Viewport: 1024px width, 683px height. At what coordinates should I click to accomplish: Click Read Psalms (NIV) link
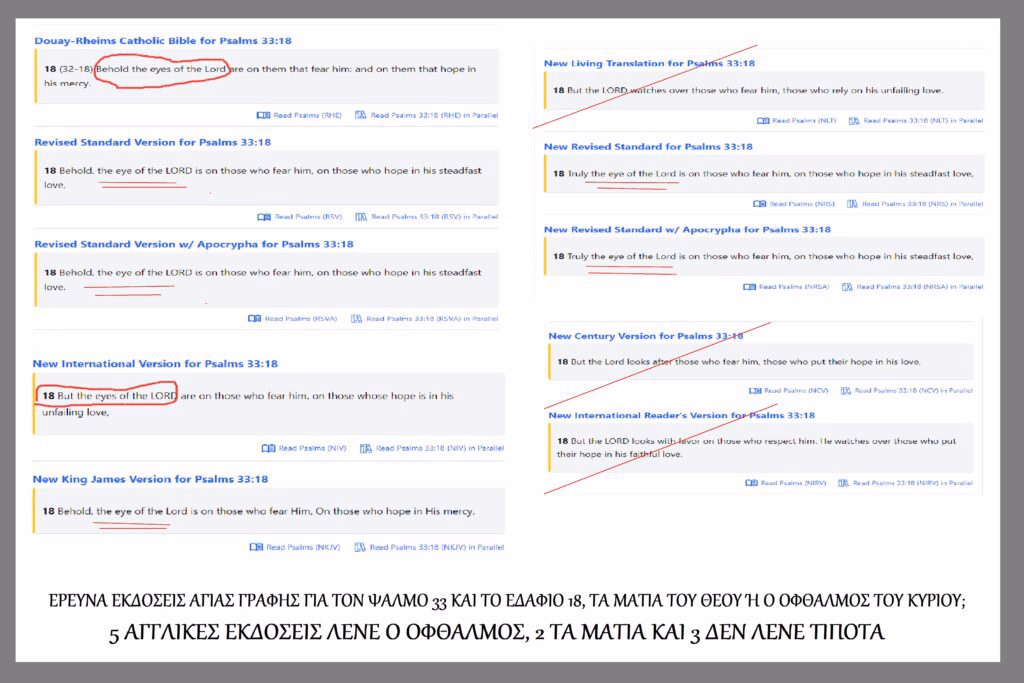[312, 449]
